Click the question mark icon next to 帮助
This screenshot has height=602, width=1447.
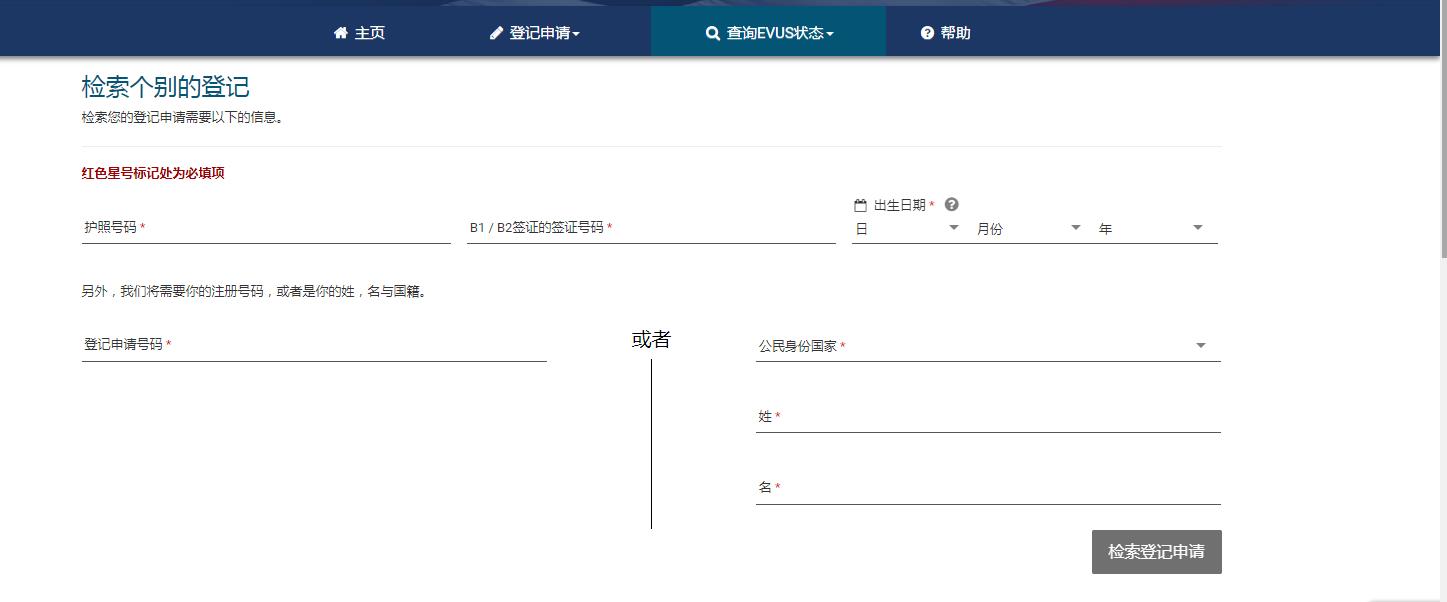pyautogui.click(x=925, y=32)
